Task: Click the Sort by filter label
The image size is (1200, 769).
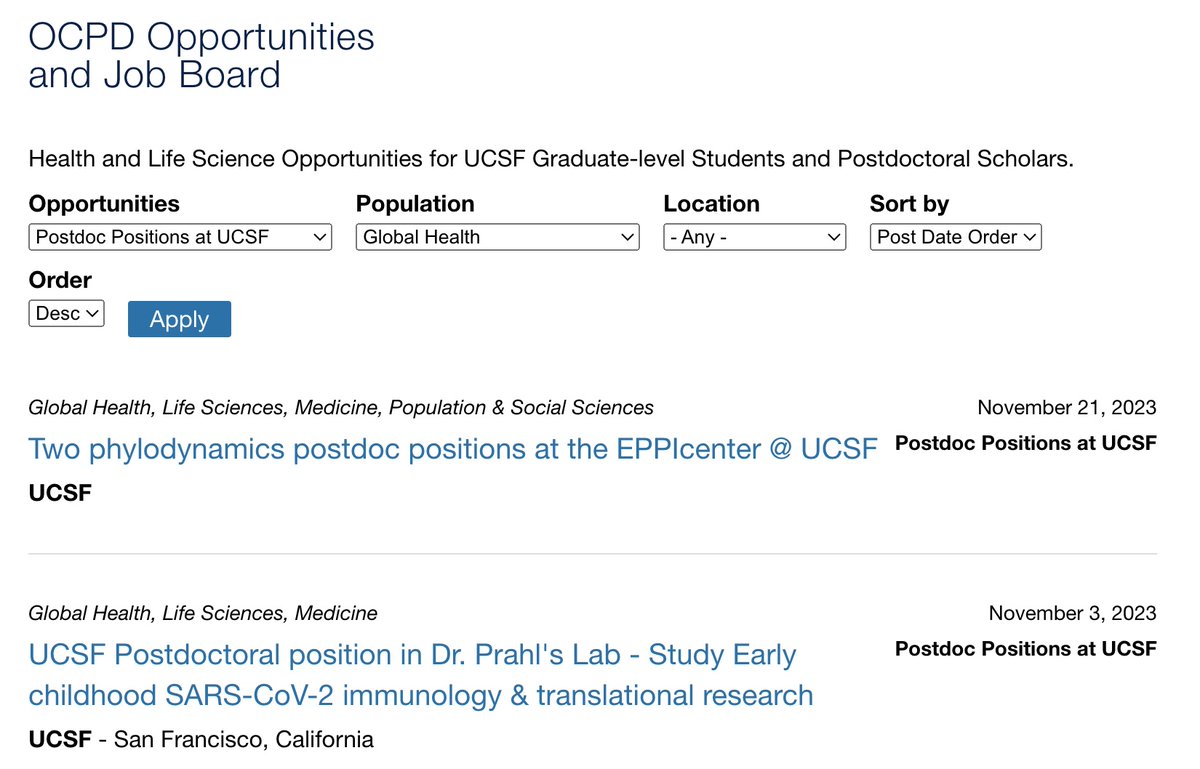Action: (909, 204)
